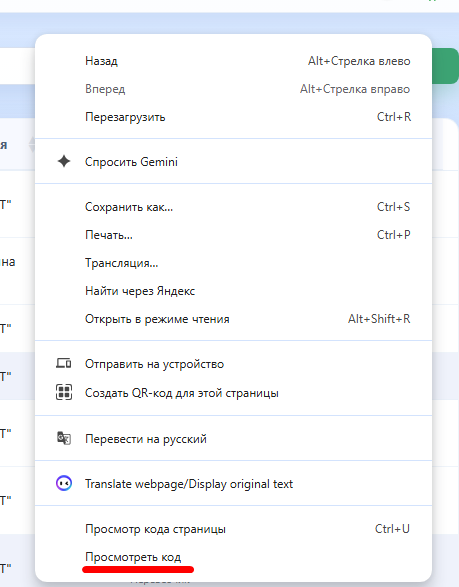The image size is (459, 587).
Task: Click the QR code icon
Action: (64, 392)
